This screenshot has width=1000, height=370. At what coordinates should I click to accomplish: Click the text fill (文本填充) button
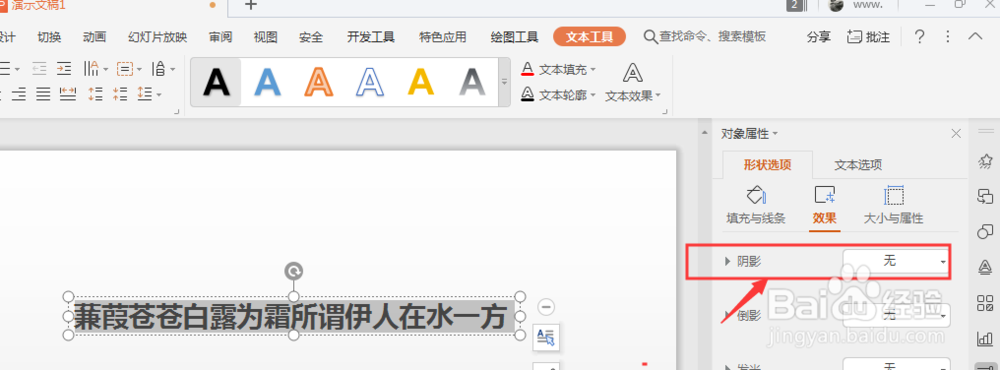(559, 69)
